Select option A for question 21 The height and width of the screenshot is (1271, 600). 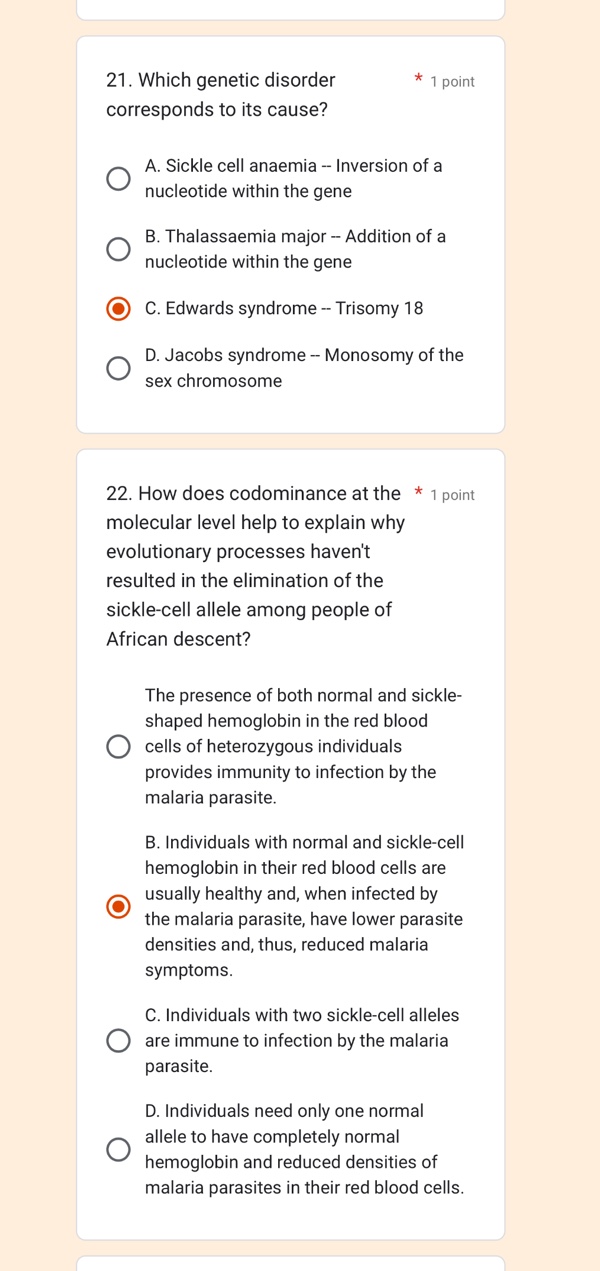click(118, 178)
